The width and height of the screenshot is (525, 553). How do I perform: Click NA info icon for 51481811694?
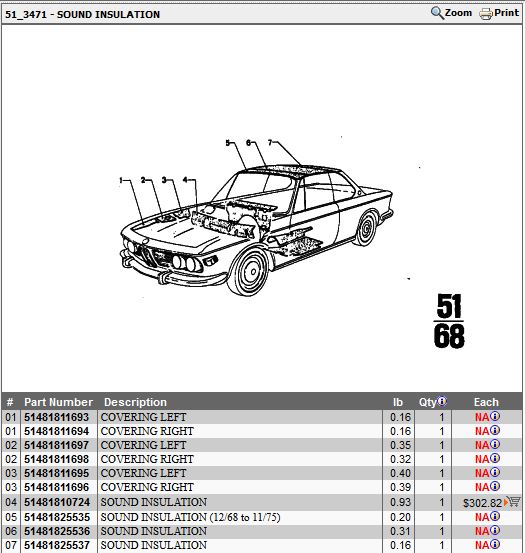pyautogui.click(x=495, y=430)
